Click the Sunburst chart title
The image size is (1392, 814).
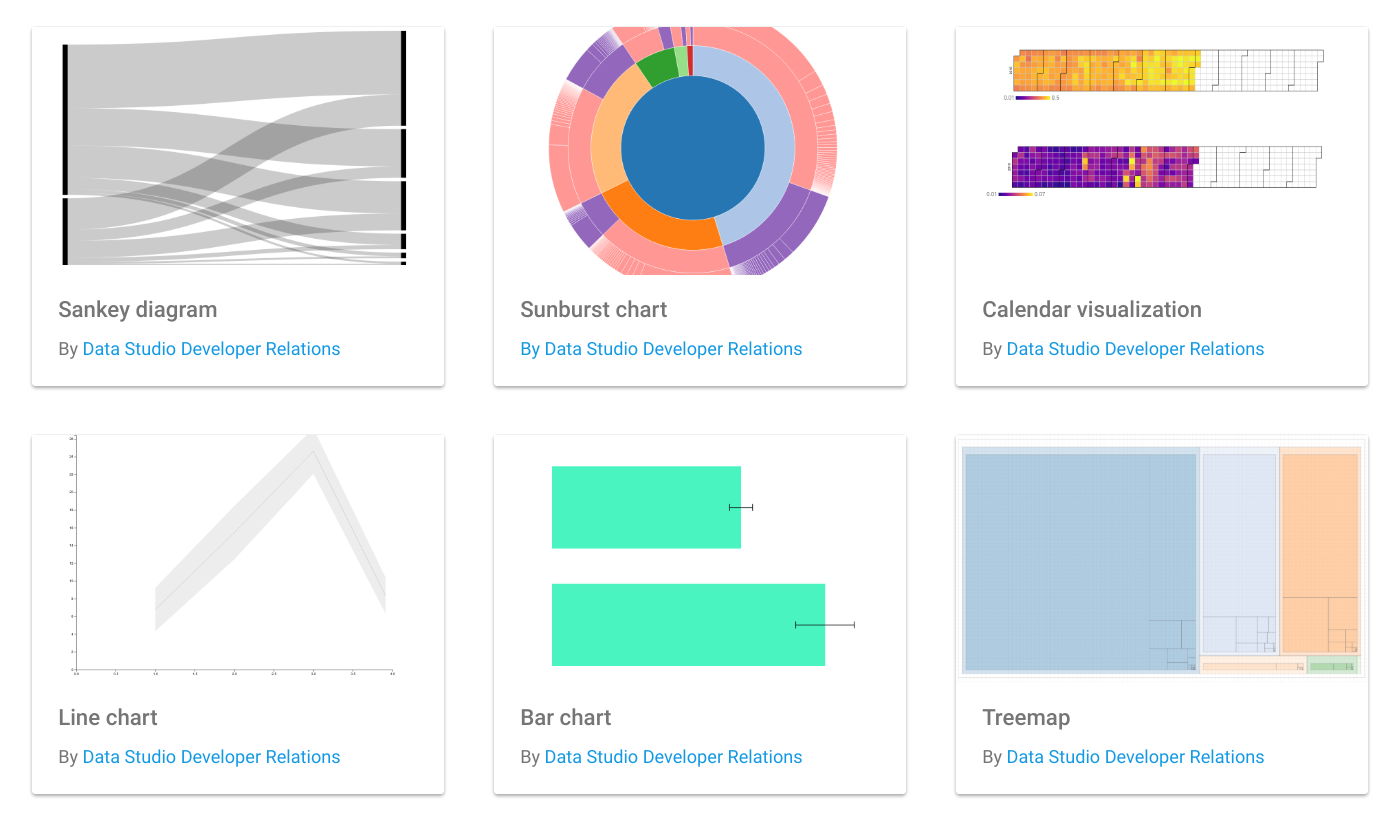(594, 310)
